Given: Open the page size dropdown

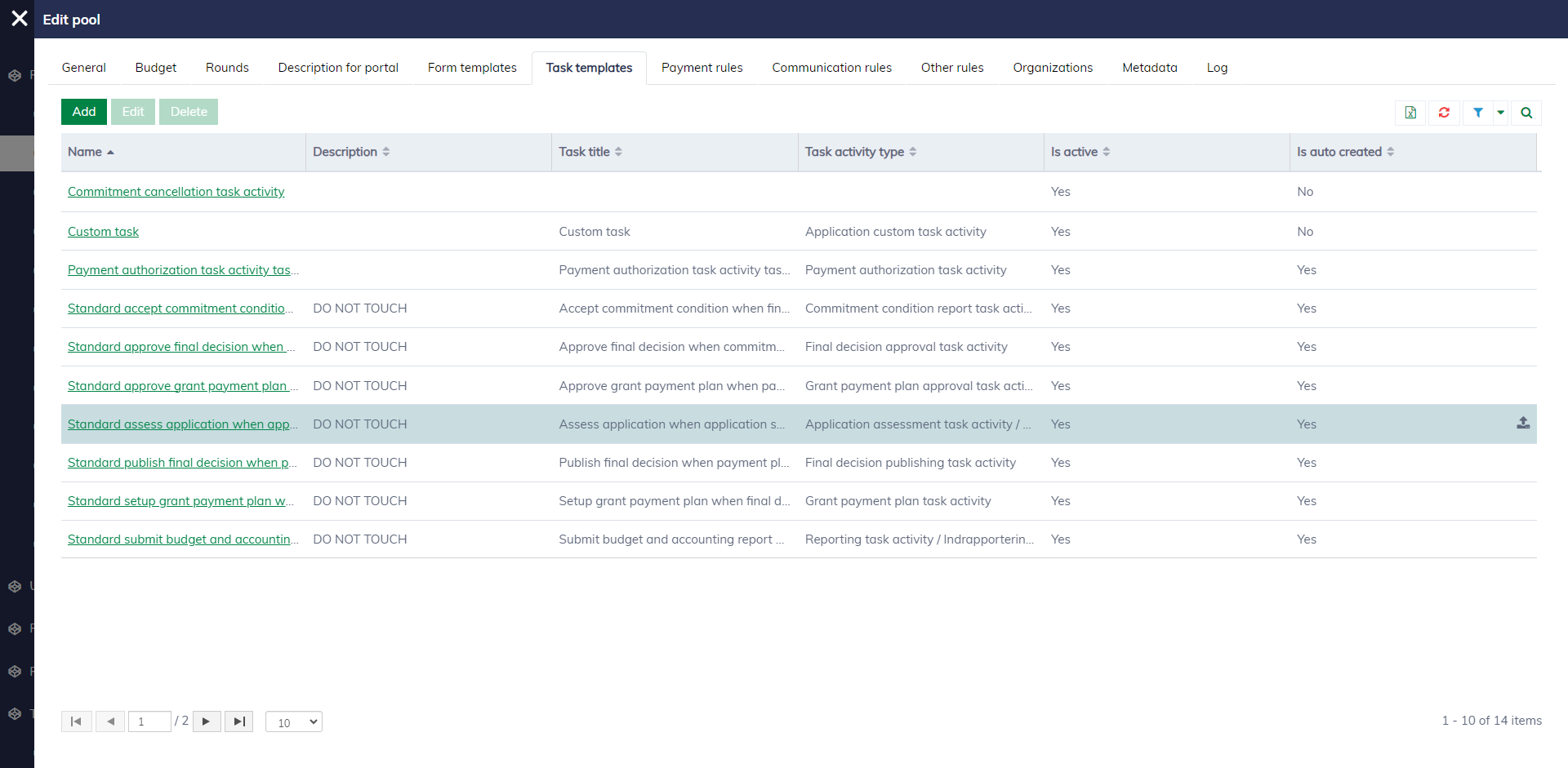Looking at the screenshot, I should (x=294, y=722).
